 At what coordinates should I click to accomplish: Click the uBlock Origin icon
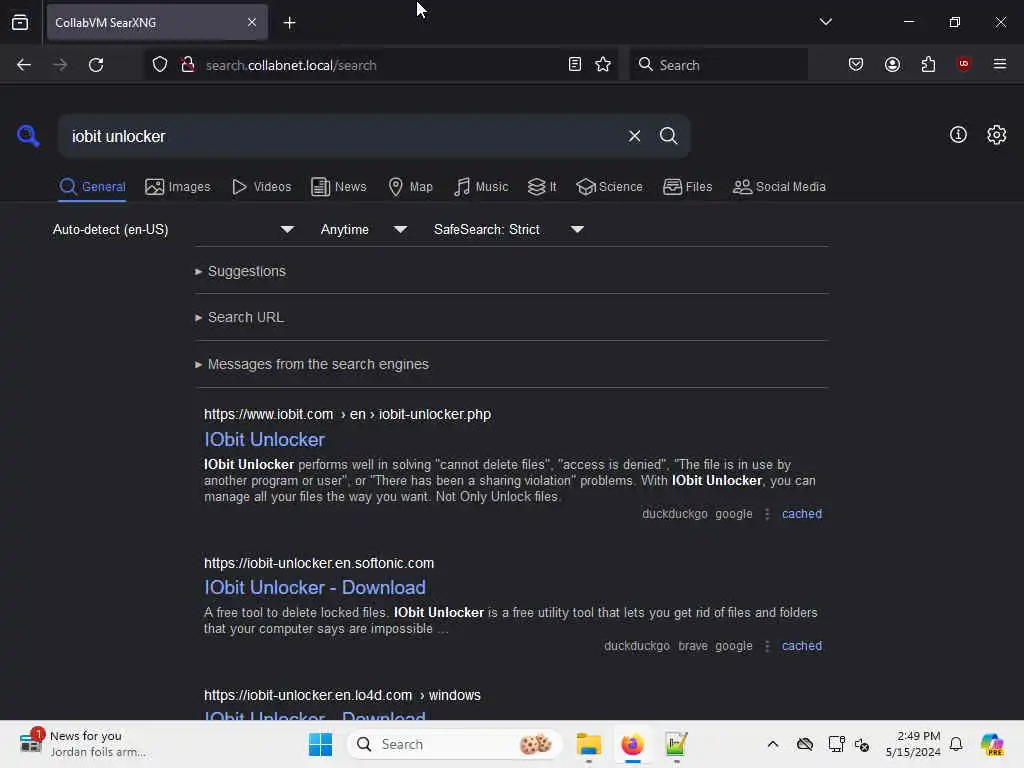tap(963, 63)
